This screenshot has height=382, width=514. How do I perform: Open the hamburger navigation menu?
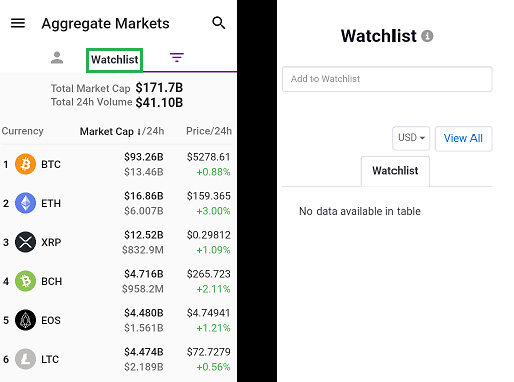pyautogui.click(x=18, y=23)
